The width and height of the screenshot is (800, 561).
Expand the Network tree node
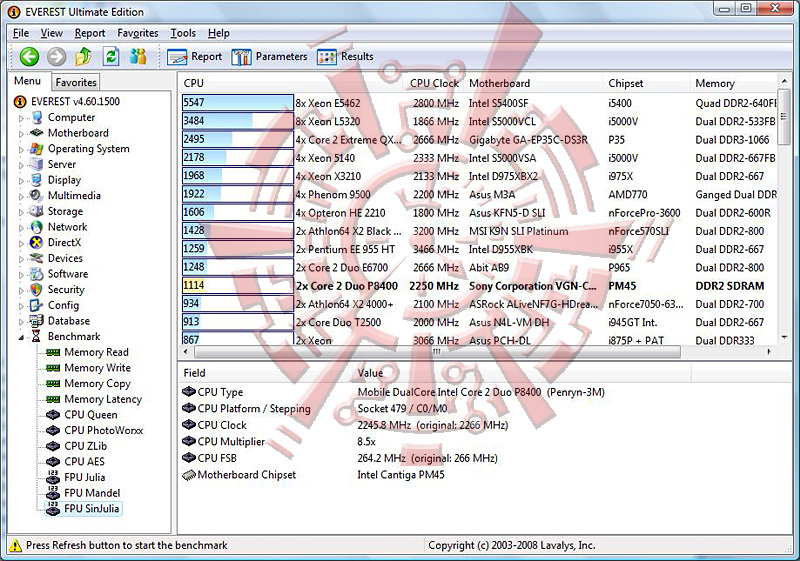(x=21, y=228)
